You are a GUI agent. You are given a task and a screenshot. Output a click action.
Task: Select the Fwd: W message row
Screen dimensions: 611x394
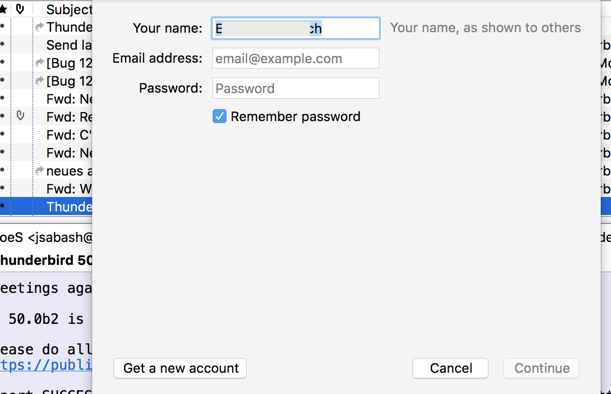point(46,189)
